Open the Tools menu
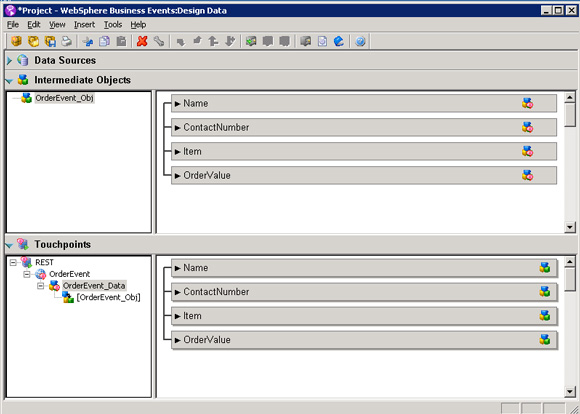 coord(113,25)
